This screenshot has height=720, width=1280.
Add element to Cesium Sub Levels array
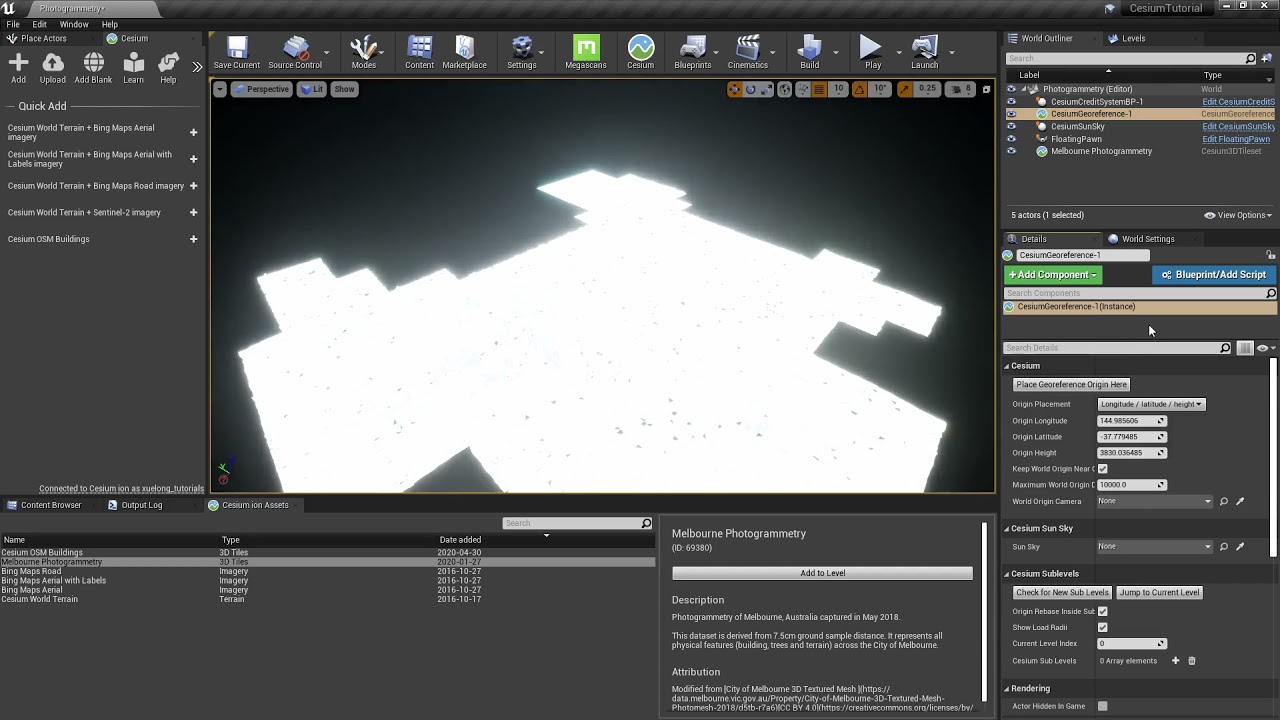(1175, 660)
